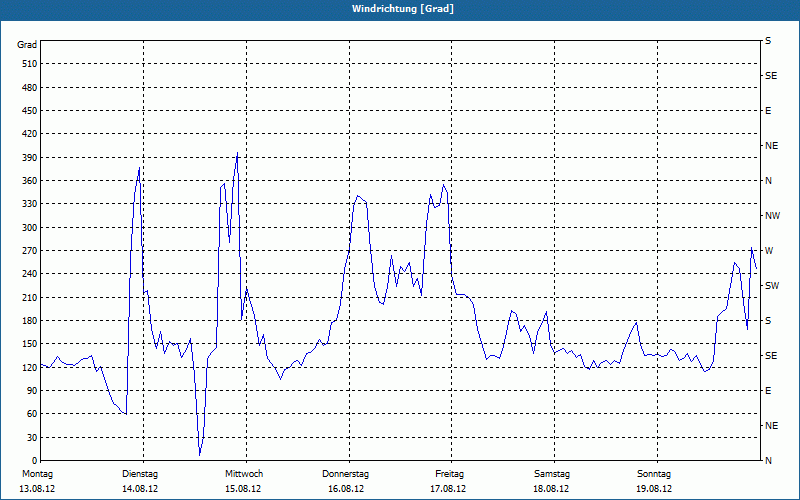Click the Mittwoch day label
800x500 pixels.
coord(244,474)
